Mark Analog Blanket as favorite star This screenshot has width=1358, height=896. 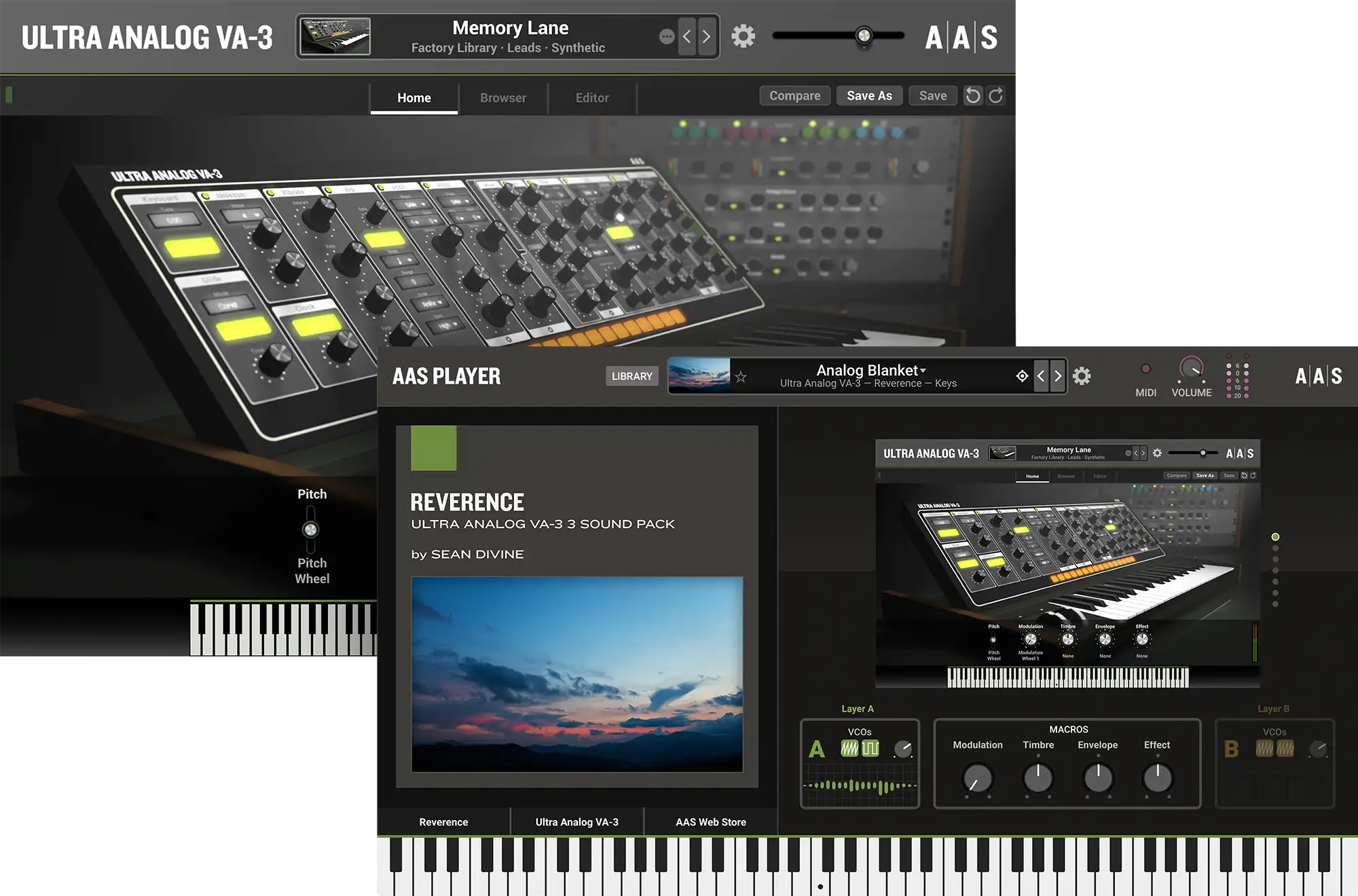tap(741, 377)
